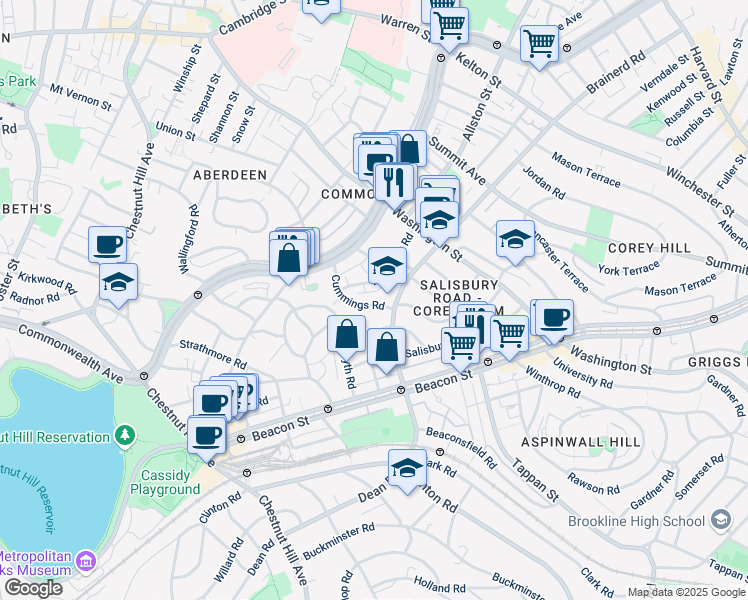
Task: Open the shopping bag marker on Commonwealth Ave
Action: tap(288, 258)
